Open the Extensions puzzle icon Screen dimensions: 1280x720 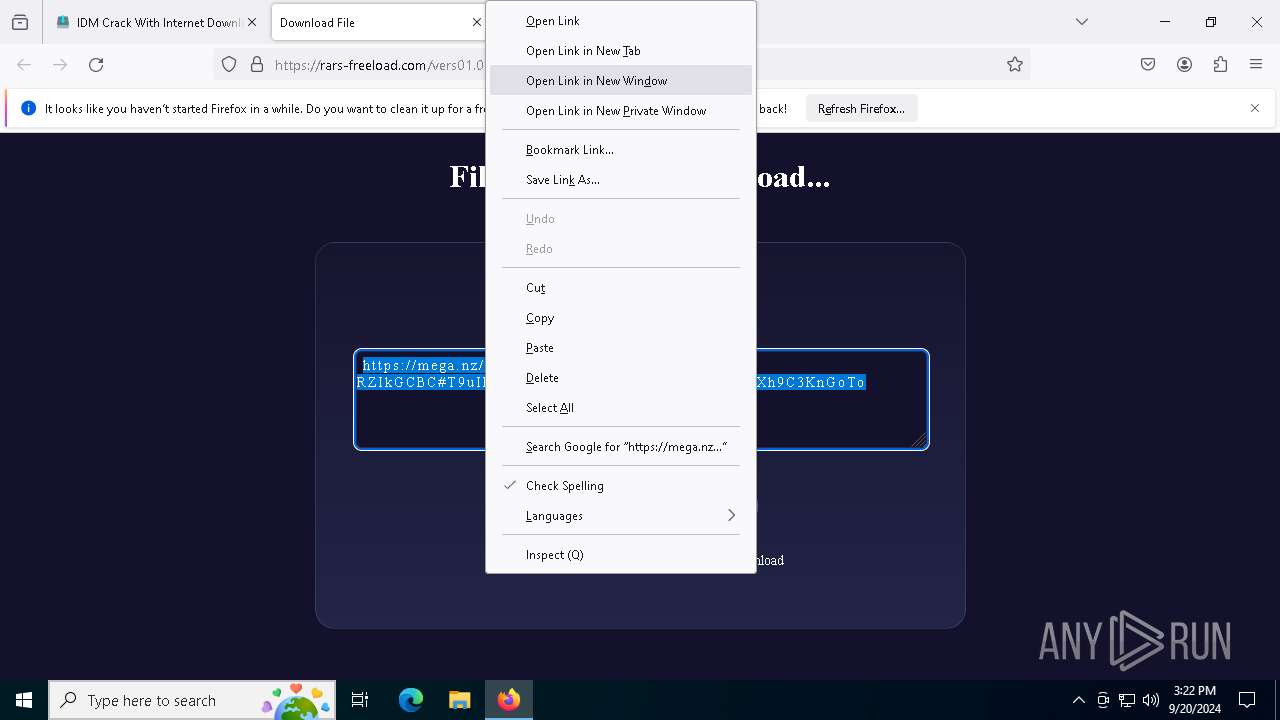(x=1220, y=65)
